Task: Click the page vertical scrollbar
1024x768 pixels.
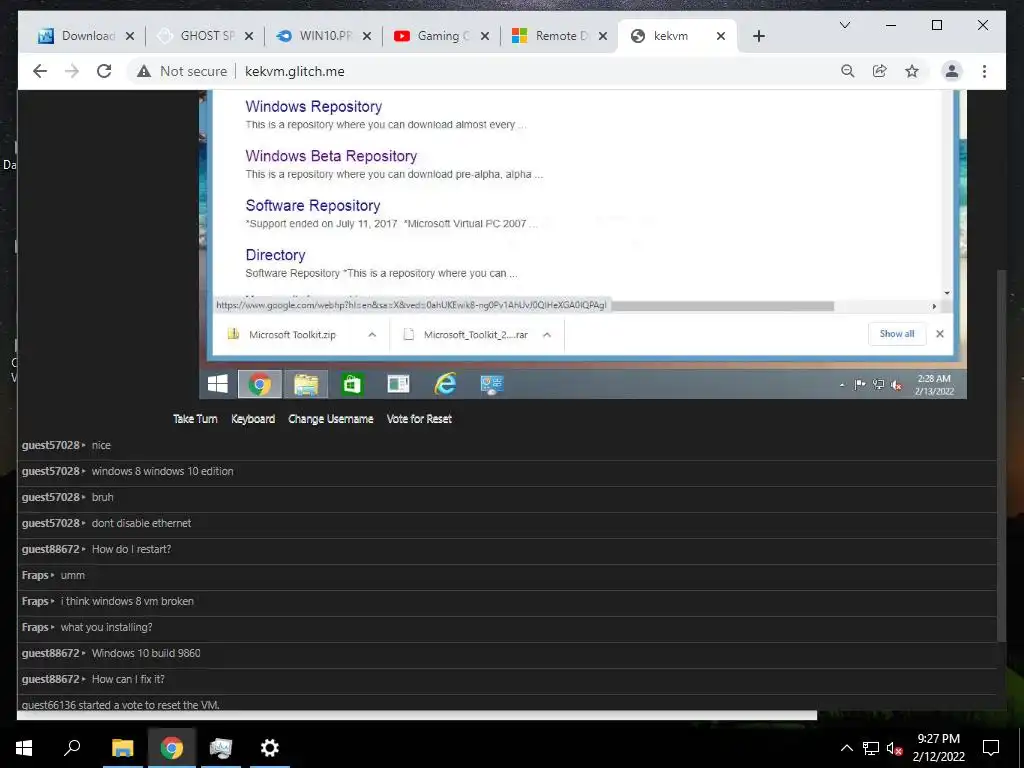Action: [x=1001, y=455]
